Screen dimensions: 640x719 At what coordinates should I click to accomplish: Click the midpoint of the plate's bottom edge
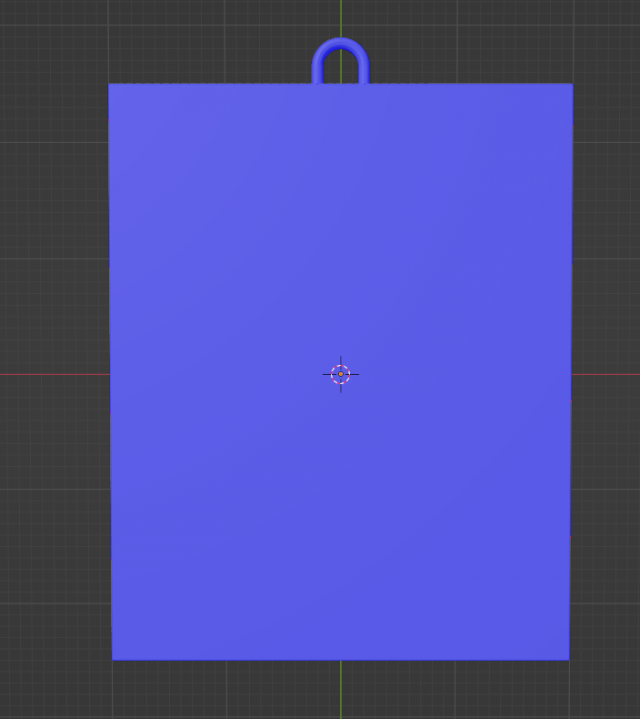pyautogui.click(x=340, y=658)
